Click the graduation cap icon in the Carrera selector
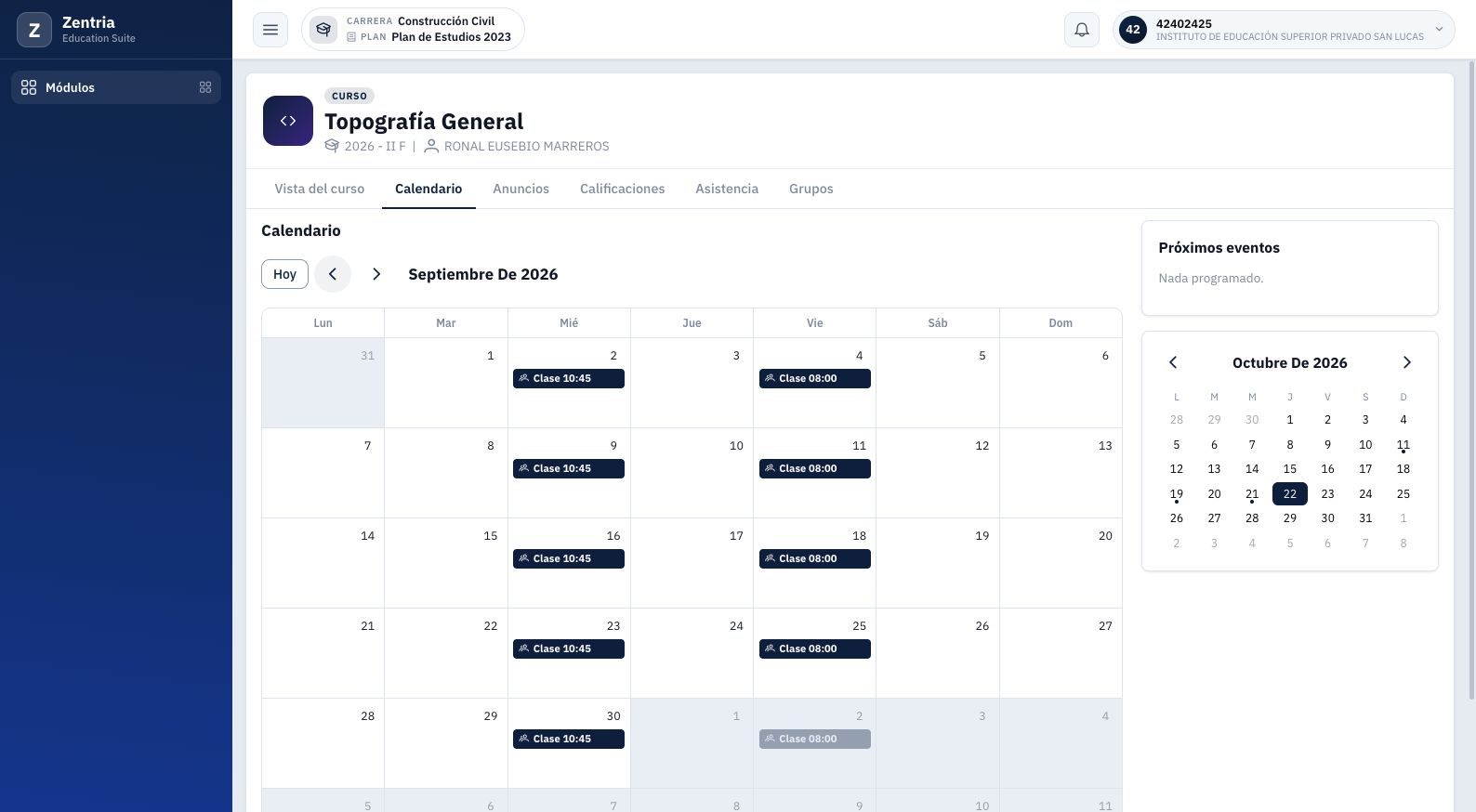The height and width of the screenshot is (812, 1476). [323, 30]
